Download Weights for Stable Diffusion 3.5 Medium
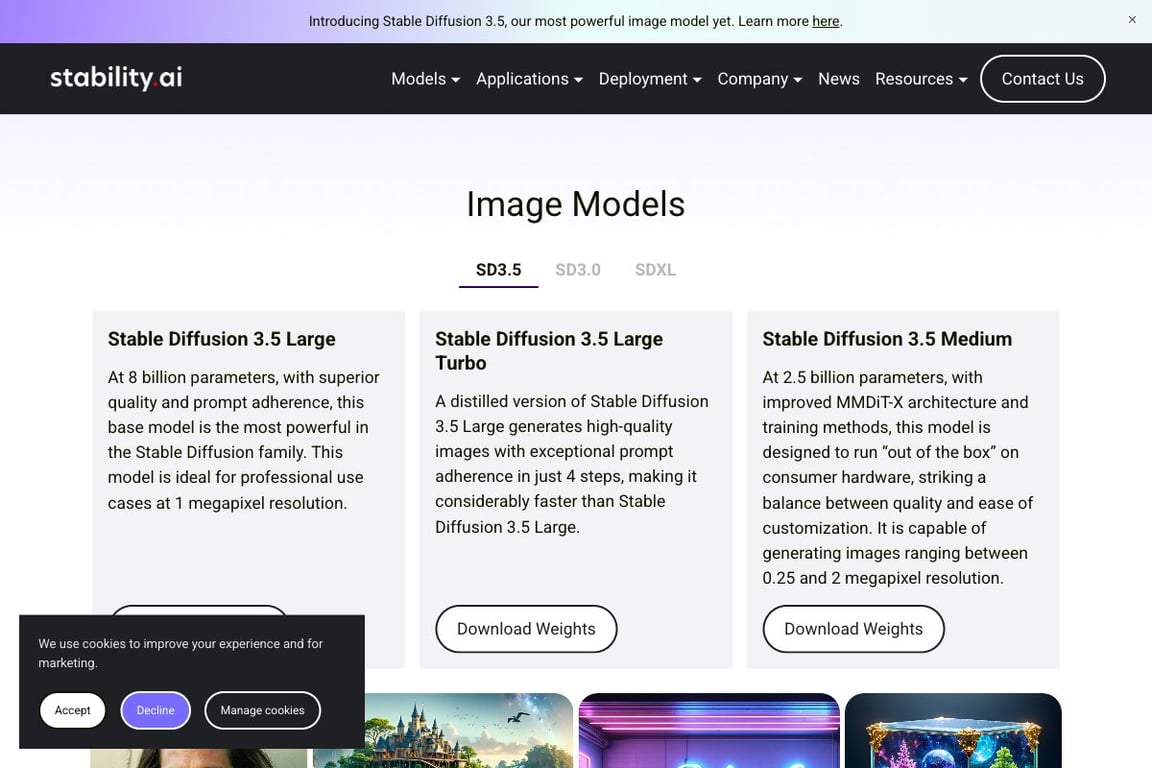 coord(853,629)
